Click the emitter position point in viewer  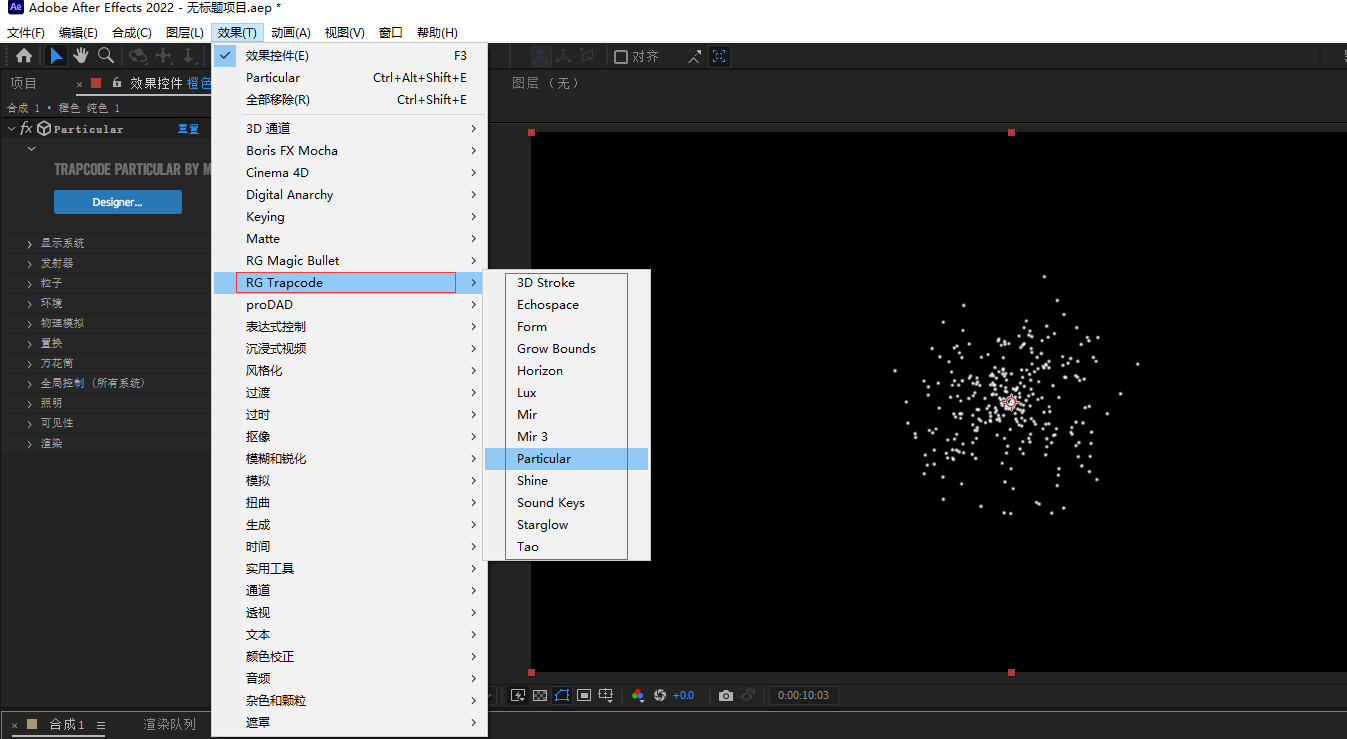1010,402
